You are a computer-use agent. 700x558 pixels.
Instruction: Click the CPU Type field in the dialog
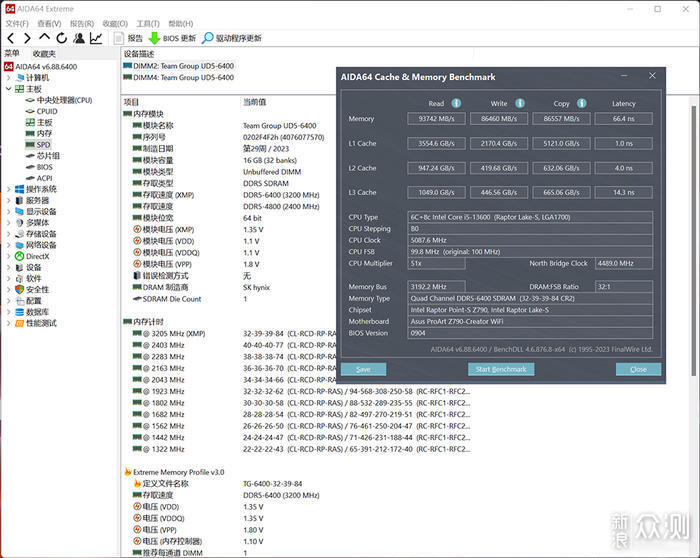pyautogui.click(x=530, y=217)
